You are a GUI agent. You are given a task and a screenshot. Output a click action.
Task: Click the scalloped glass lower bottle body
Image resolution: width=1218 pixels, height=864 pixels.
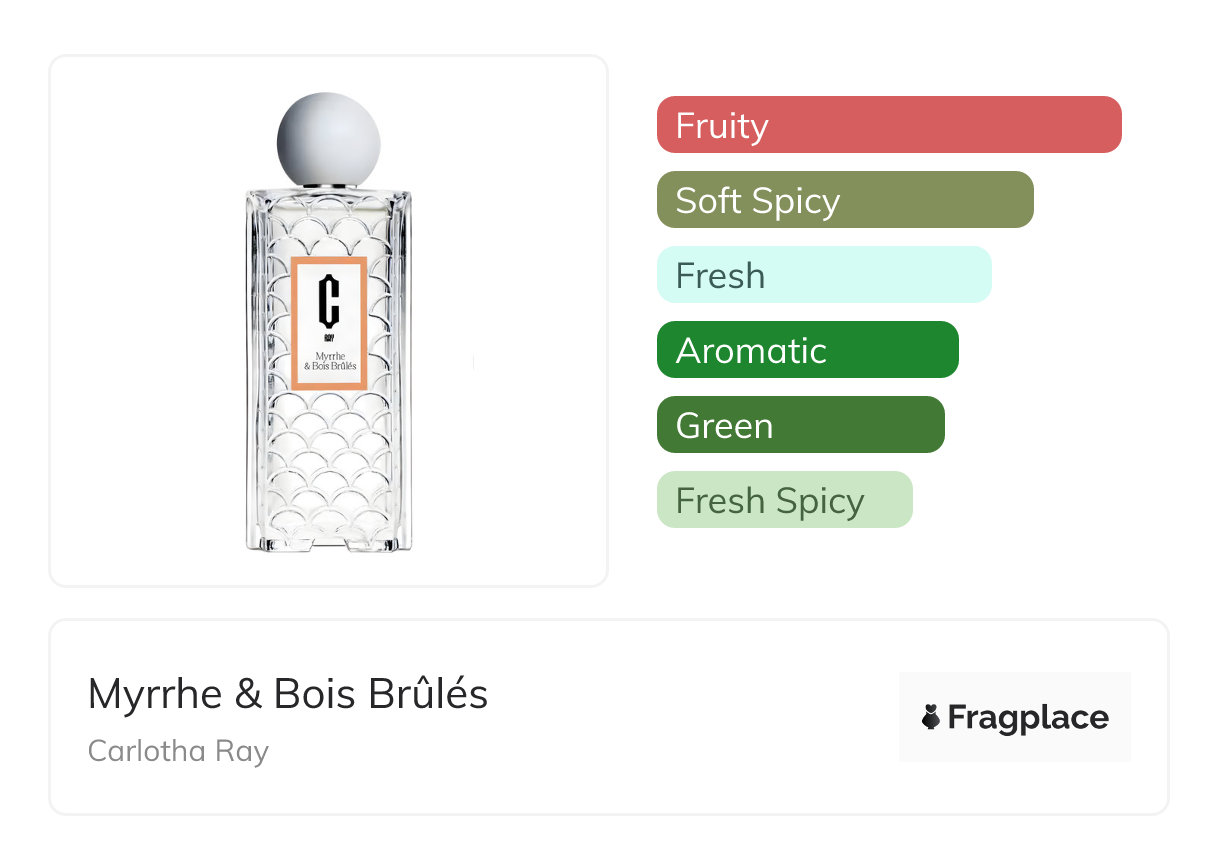pos(328,460)
